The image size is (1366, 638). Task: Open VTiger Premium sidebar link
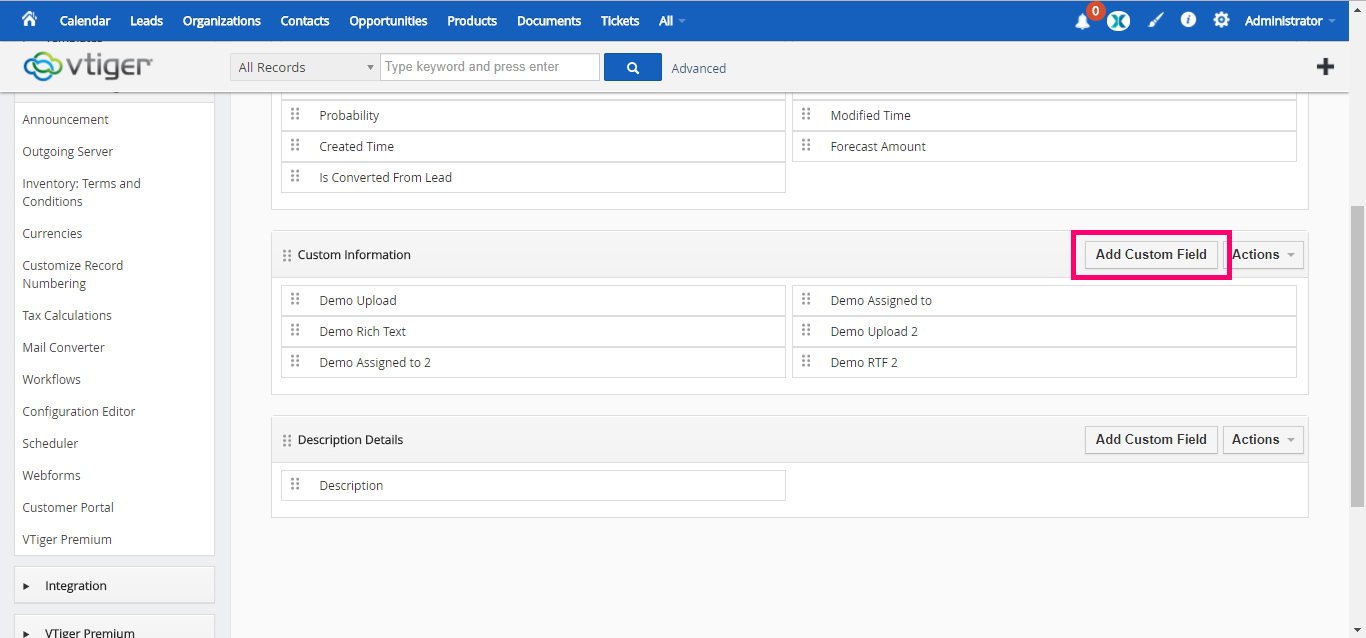point(67,539)
